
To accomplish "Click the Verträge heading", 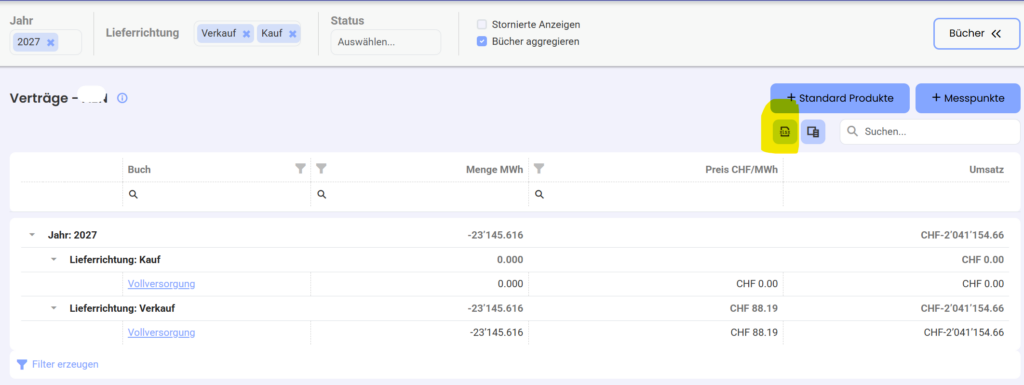I will pyautogui.click(x=58, y=98).
